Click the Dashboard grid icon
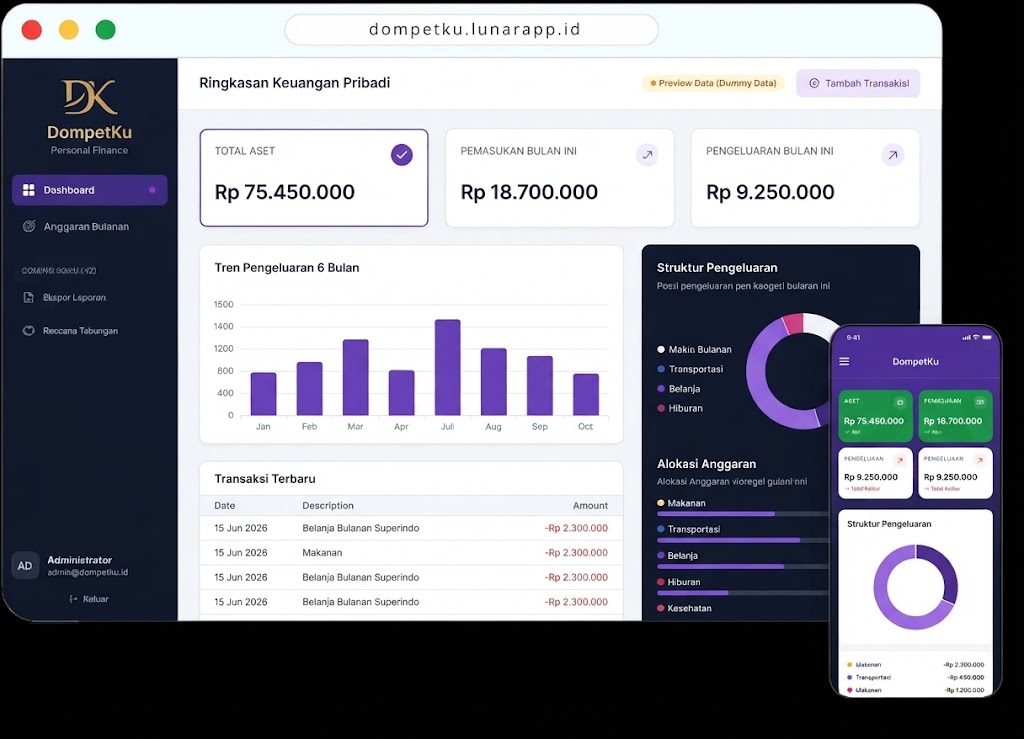 (29, 190)
